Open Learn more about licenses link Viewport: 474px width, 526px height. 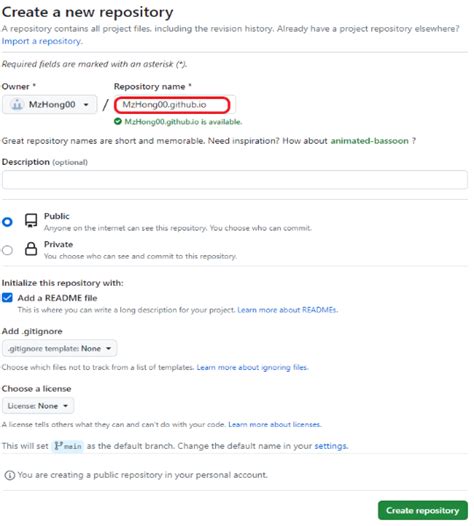pyautogui.click(x=274, y=425)
